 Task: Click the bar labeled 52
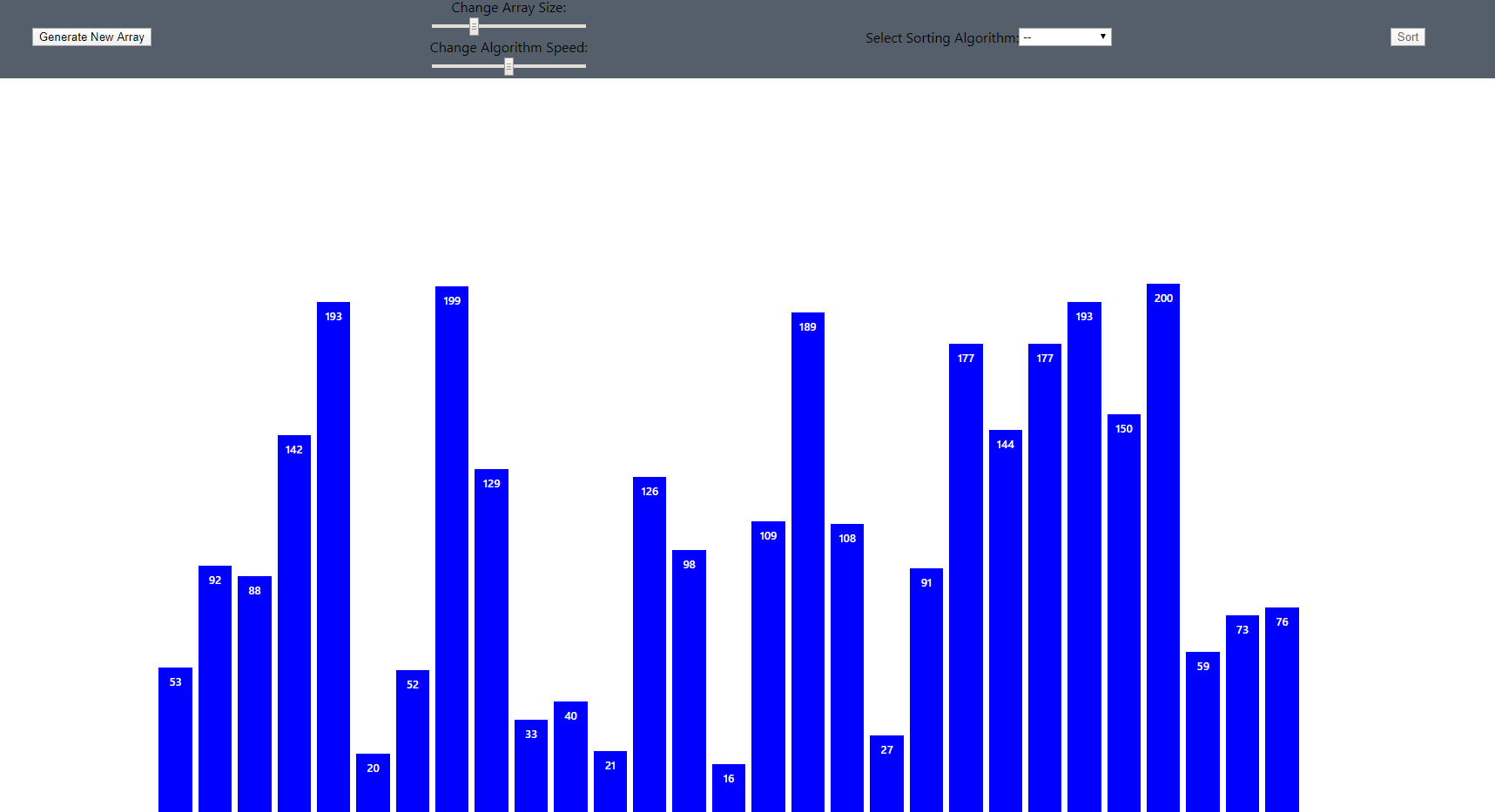[413, 741]
